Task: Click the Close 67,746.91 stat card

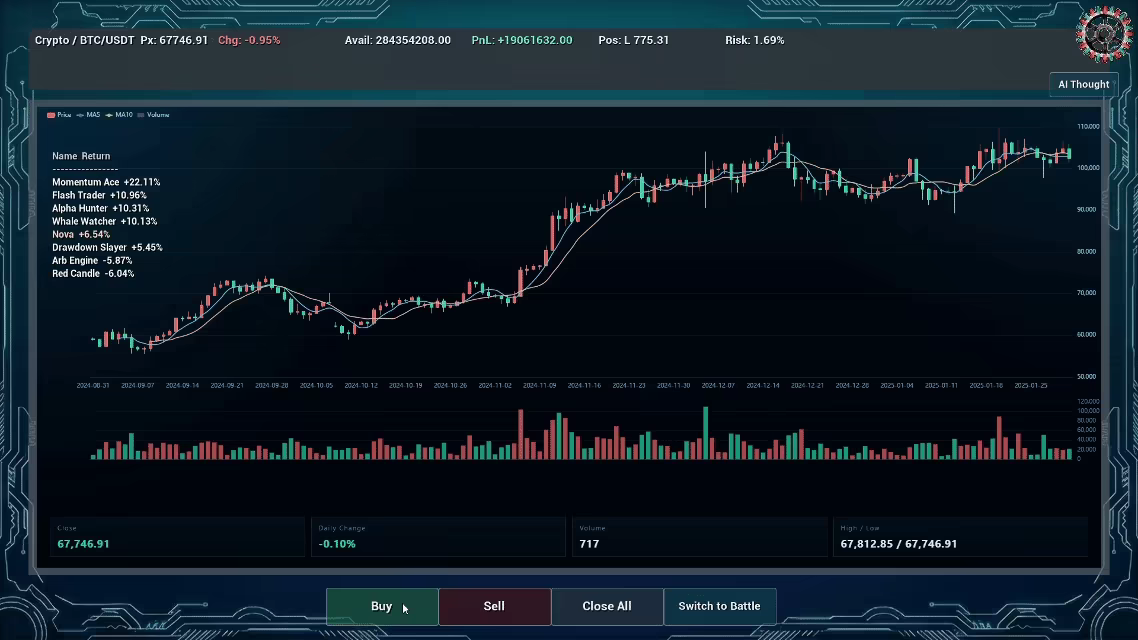Action: pyautogui.click(x=177, y=537)
